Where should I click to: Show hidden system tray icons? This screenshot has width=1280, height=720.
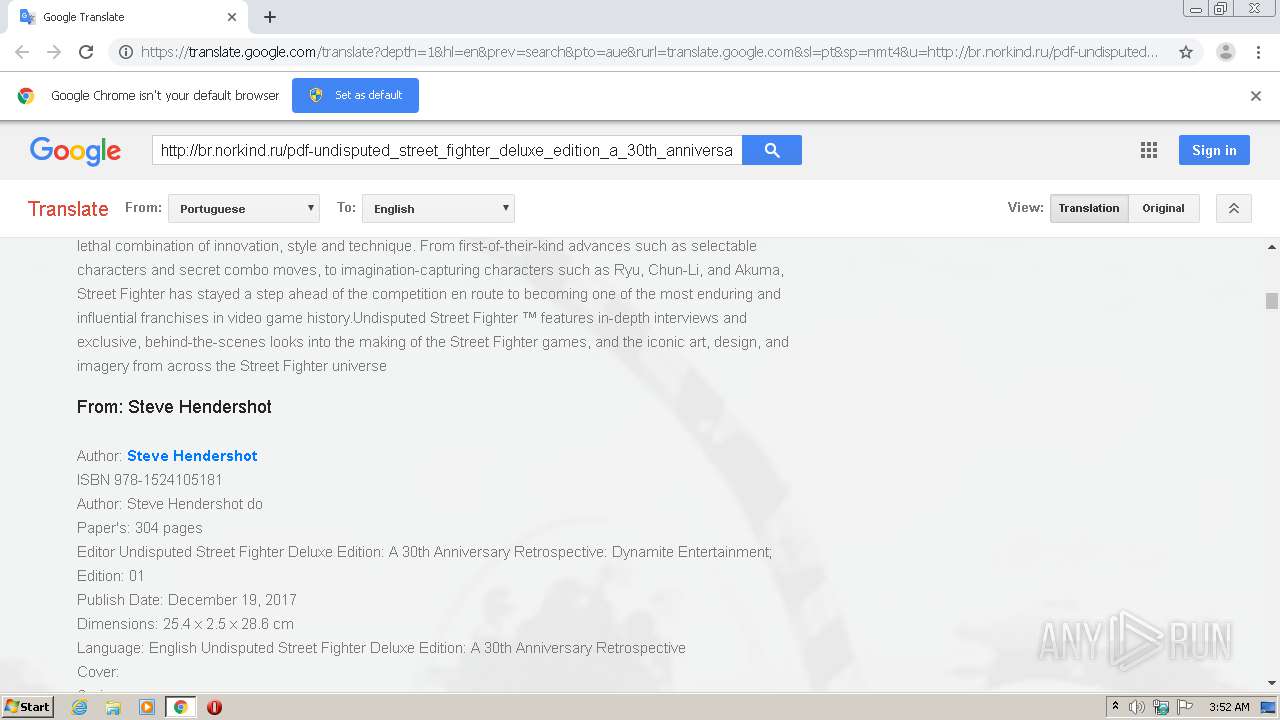1115,707
